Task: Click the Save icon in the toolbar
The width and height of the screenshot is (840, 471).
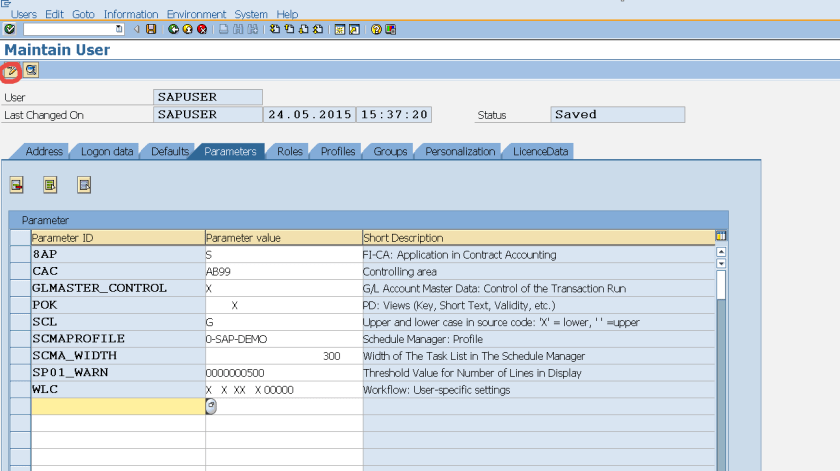Action: click(151, 30)
